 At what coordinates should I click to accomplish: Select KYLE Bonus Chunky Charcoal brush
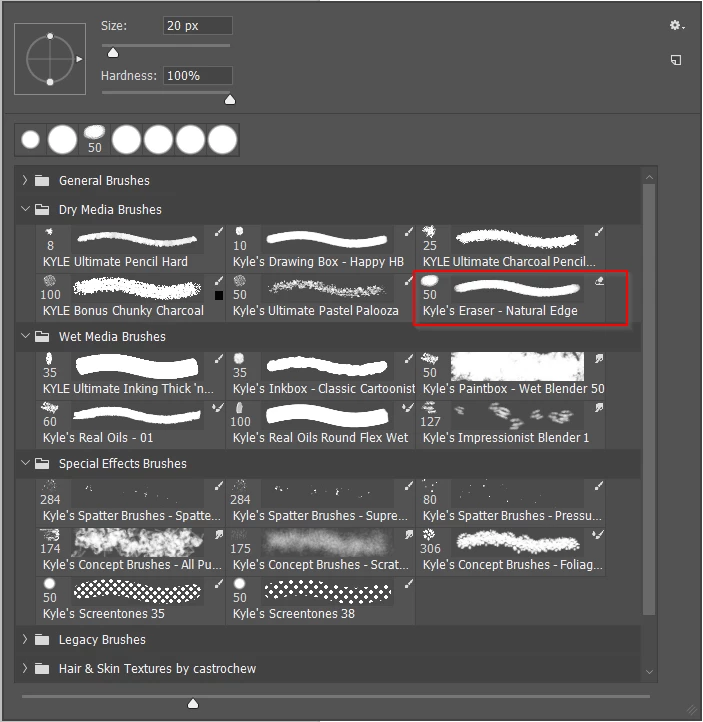(x=131, y=297)
